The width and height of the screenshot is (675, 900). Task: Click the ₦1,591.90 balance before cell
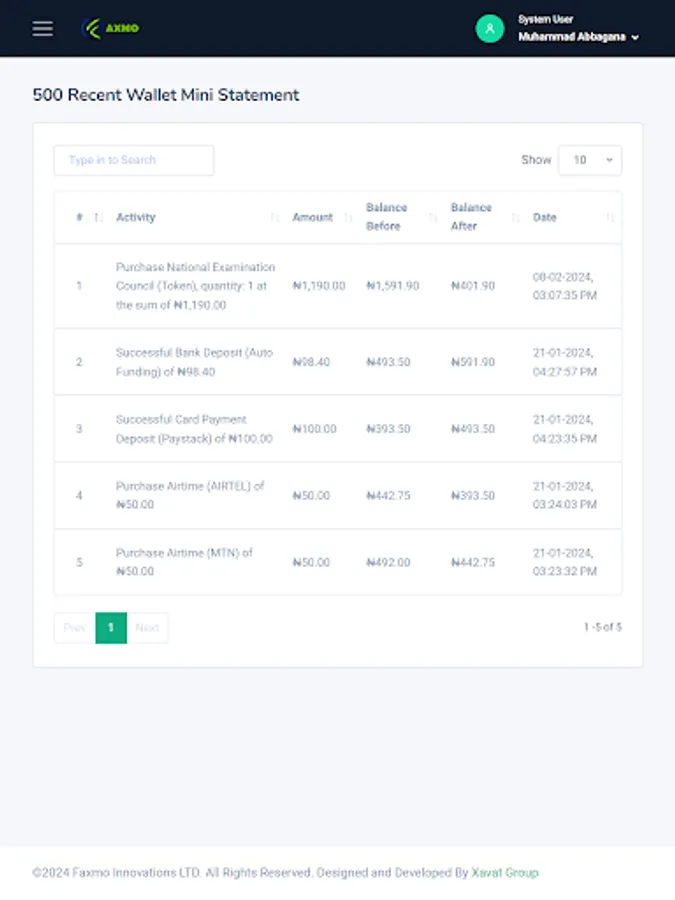[393, 286]
